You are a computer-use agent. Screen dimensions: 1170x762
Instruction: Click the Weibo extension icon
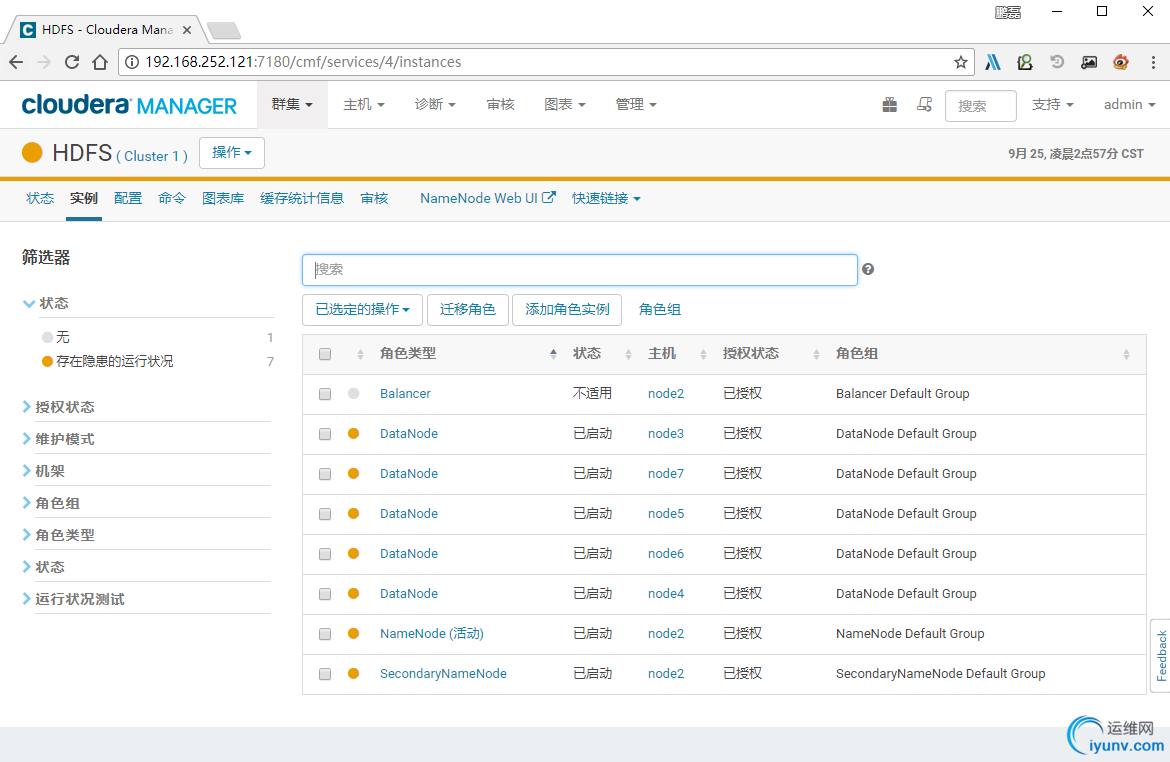click(1120, 62)
